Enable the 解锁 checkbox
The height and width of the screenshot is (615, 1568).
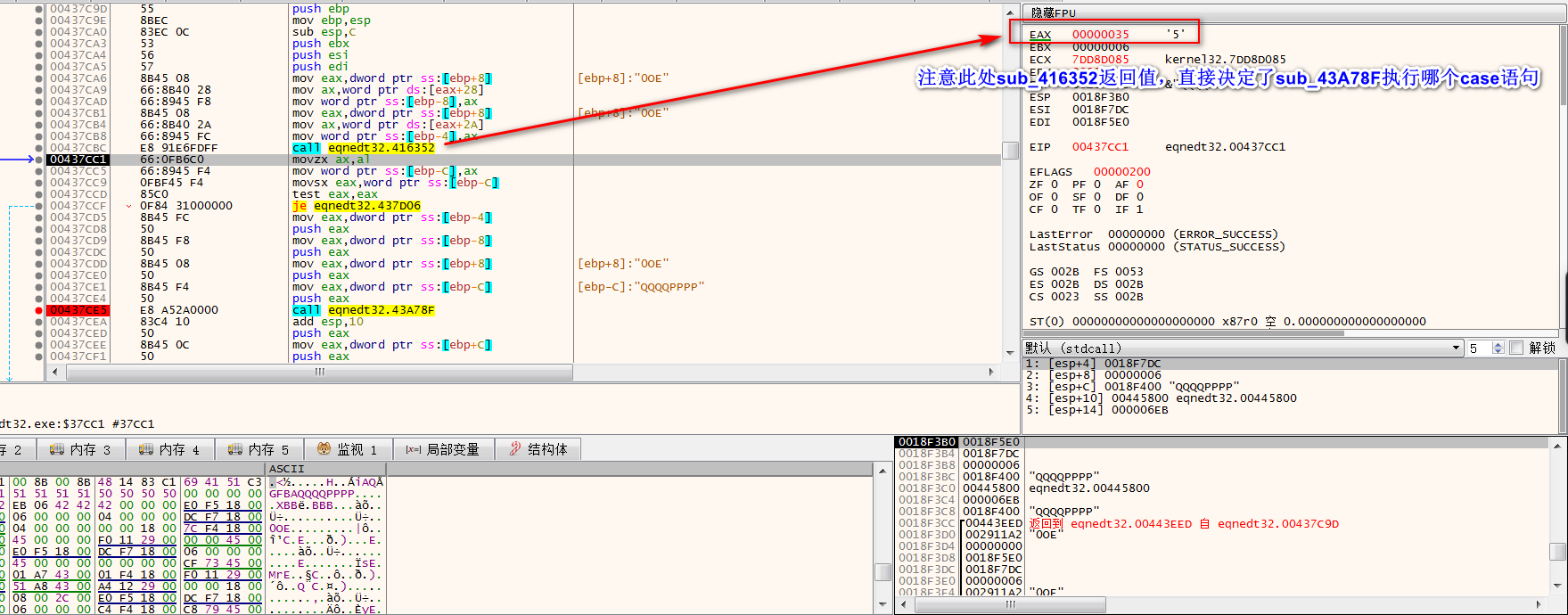coord(1516,348)
